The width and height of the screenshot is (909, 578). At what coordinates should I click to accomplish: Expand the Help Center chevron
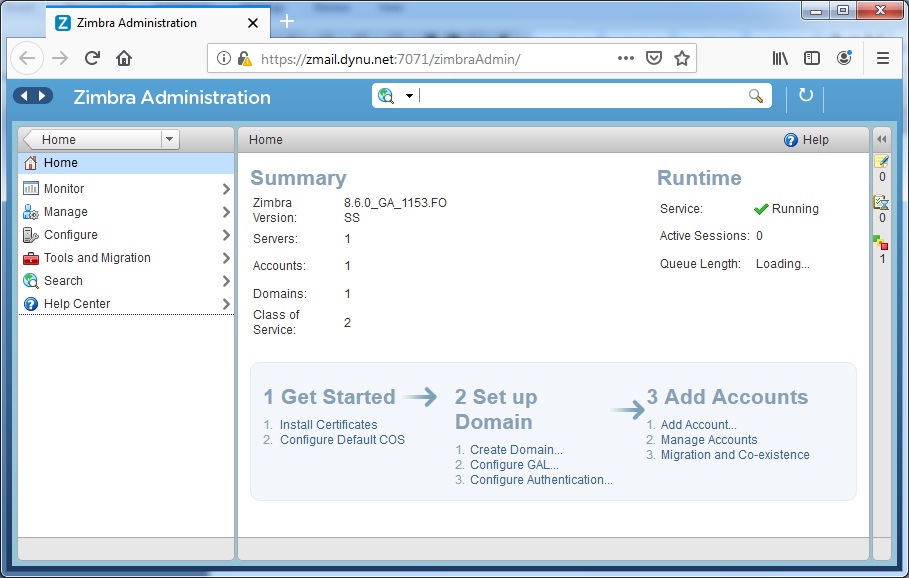click(x=226, y=304)
